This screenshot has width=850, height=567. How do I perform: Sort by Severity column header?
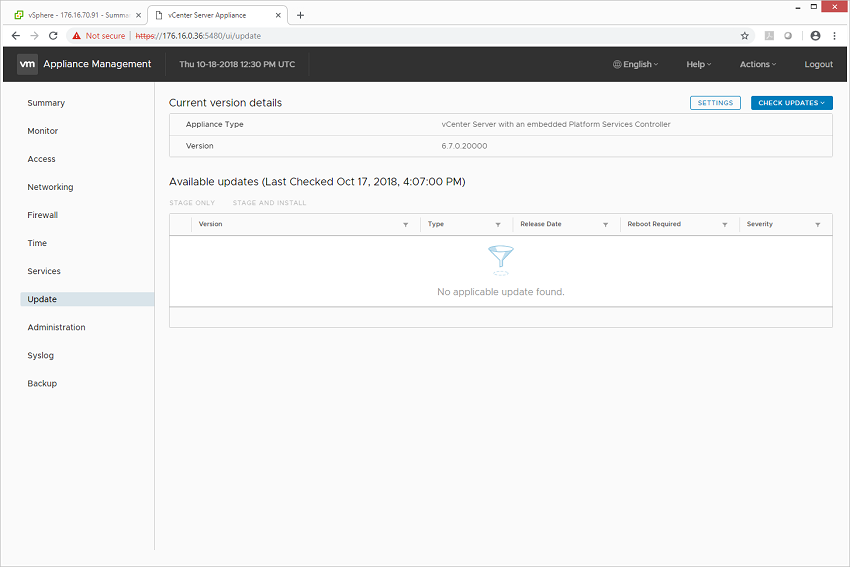tap(759, 224)
